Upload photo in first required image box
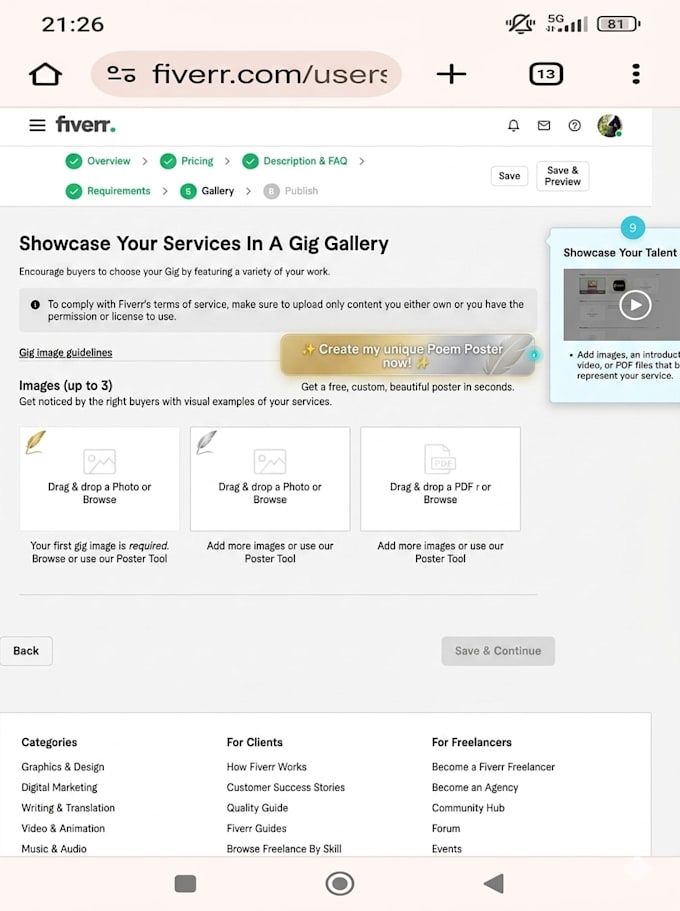 [x=99, y=479]
